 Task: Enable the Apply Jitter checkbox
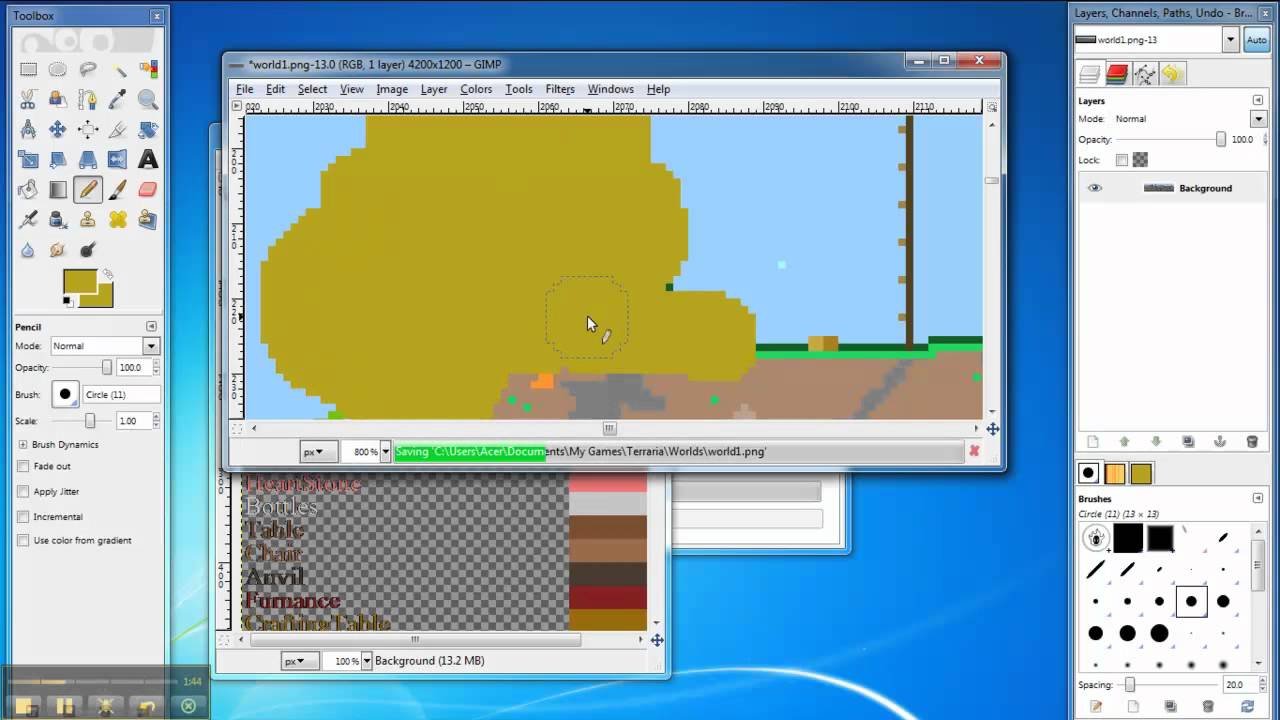23,491
